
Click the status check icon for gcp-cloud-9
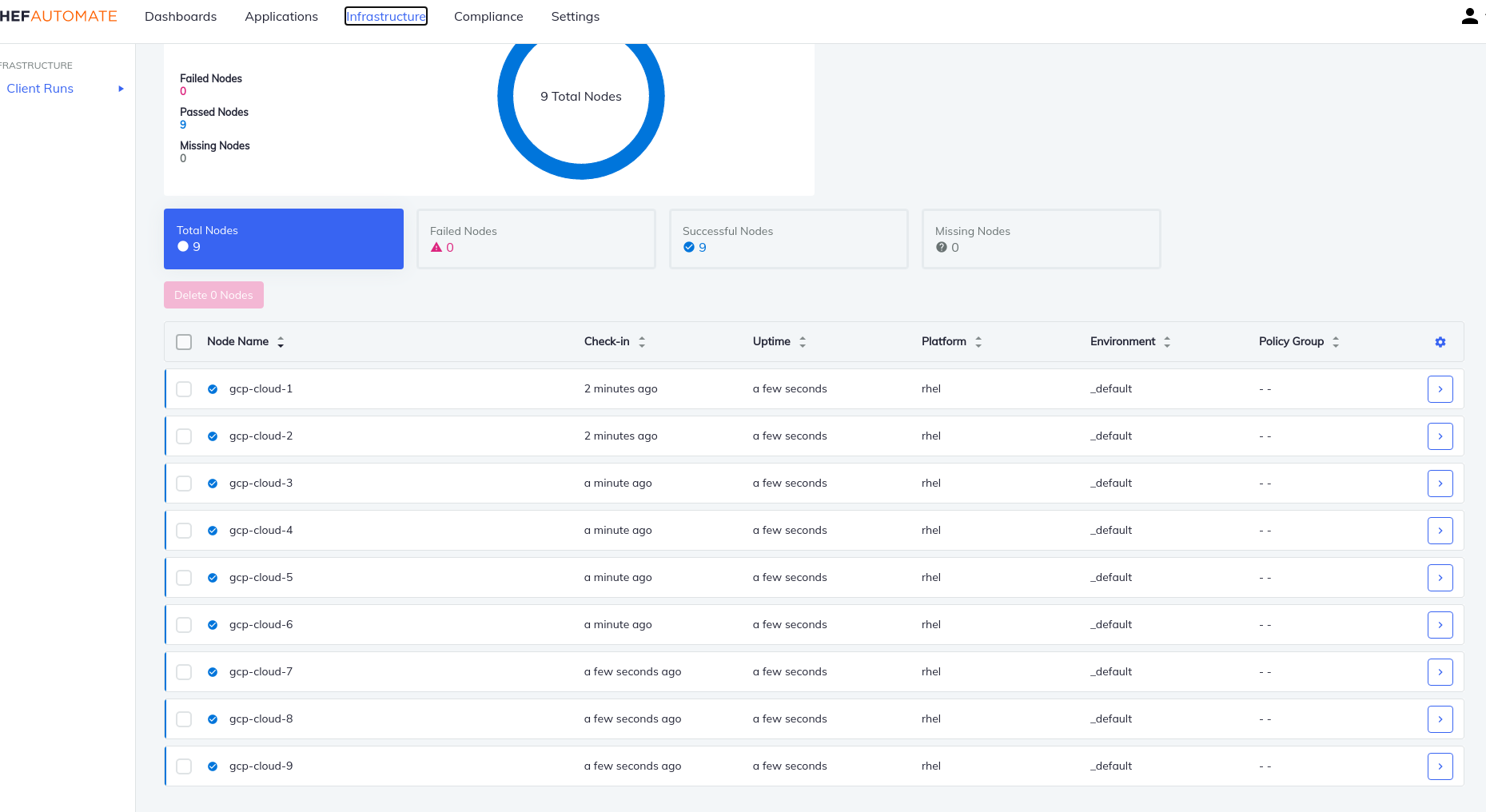coord(213,766)
